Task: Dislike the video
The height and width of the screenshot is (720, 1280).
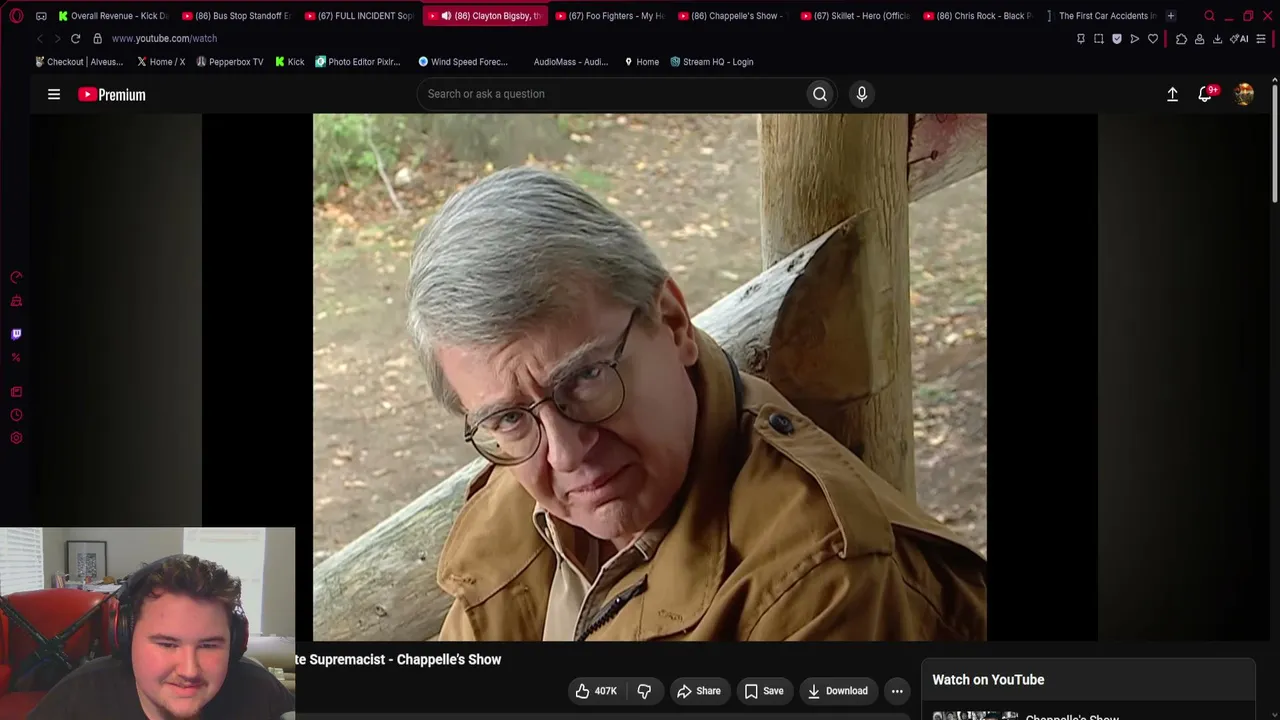Action: pos(645,691)
